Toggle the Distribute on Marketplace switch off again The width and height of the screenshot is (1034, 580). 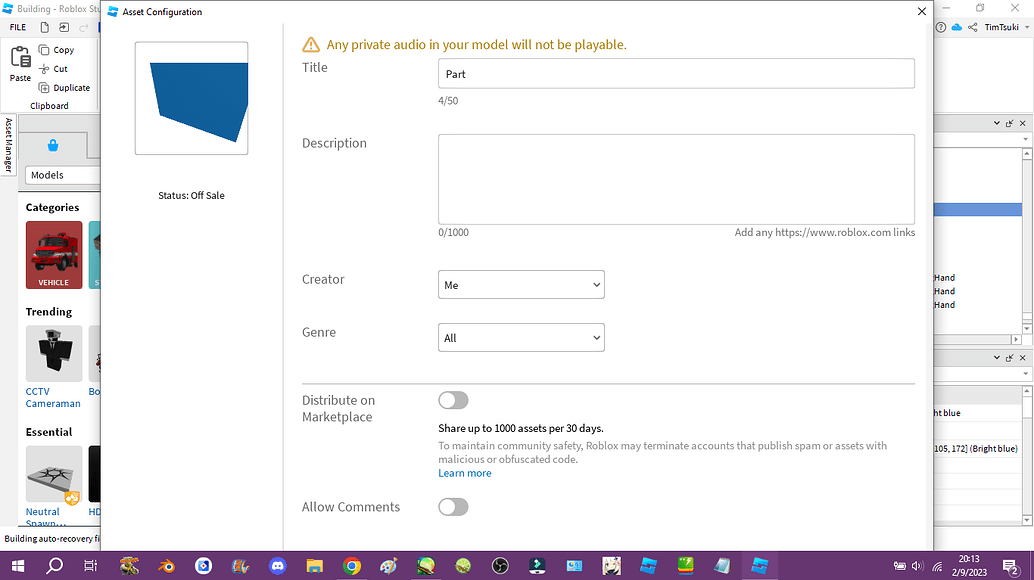pos(453,400)
